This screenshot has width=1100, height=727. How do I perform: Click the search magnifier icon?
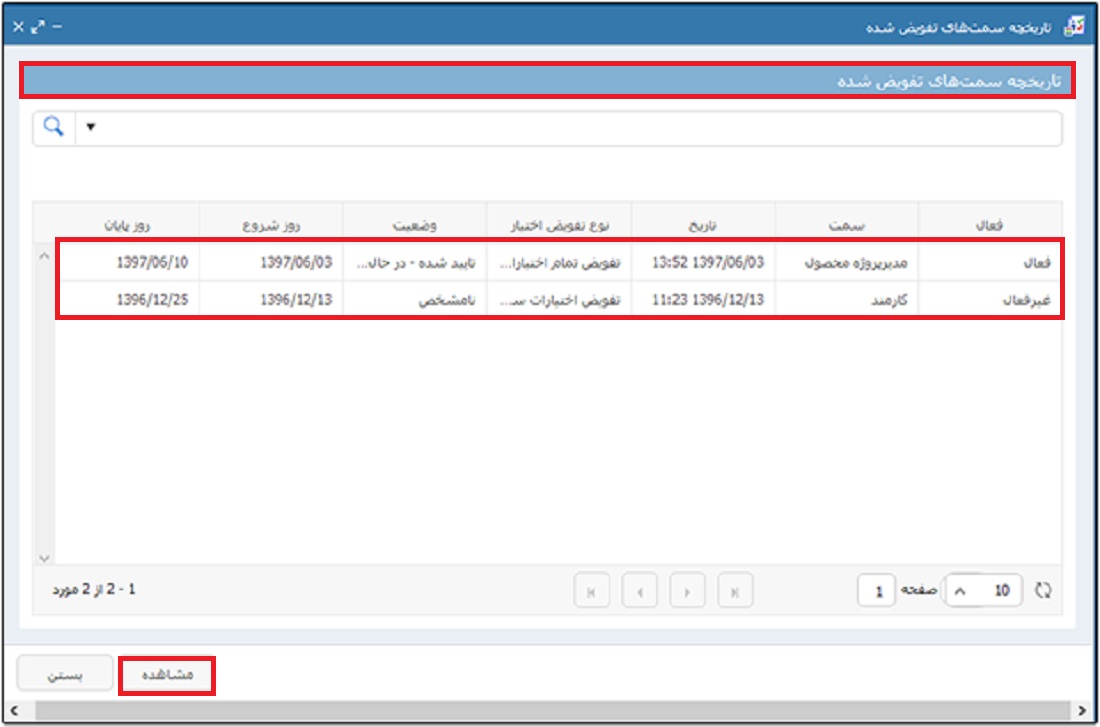pos(54,128)
